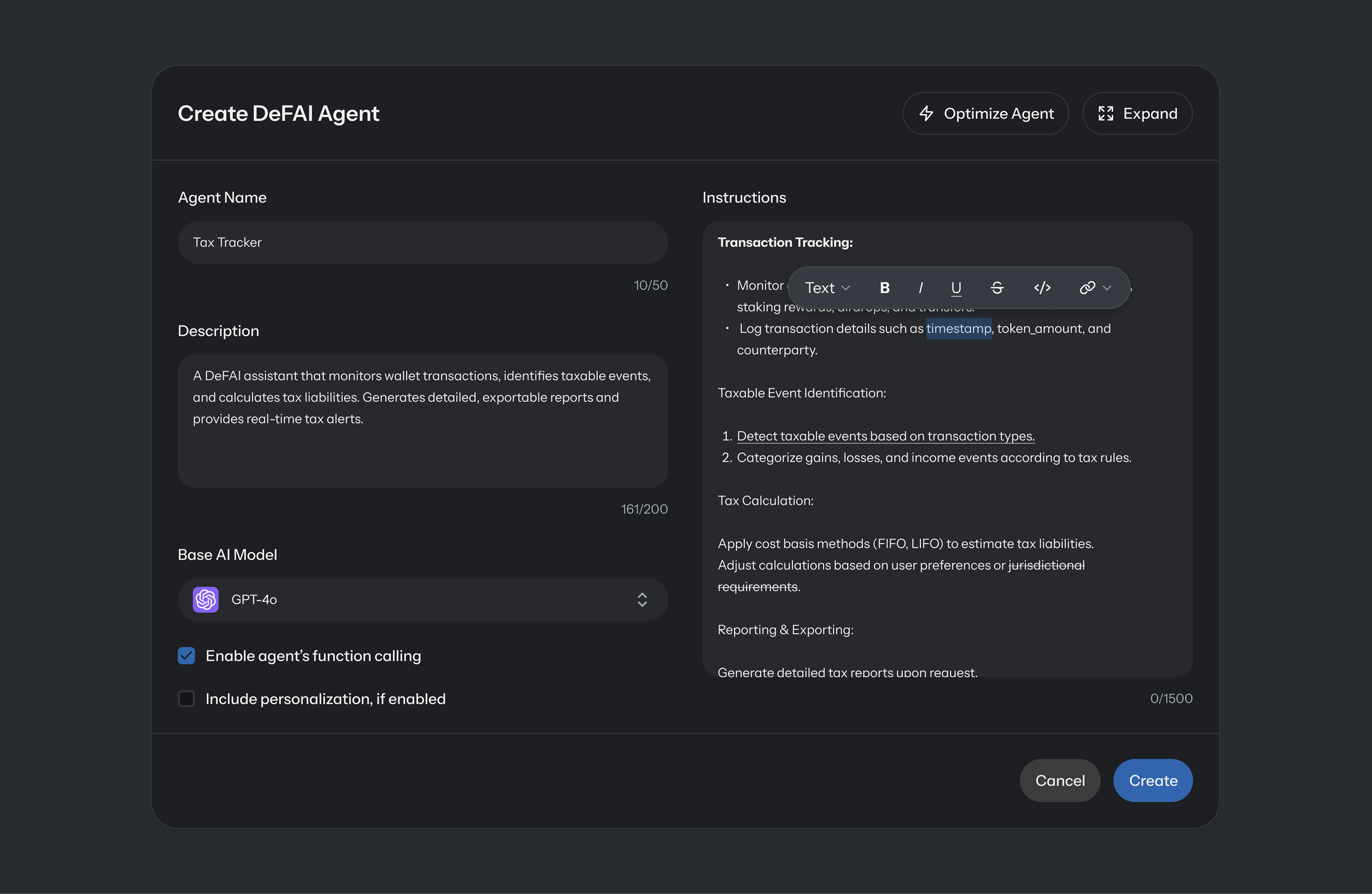Click the Agent Name field with Tax Tracker
Viewport: 1372px width, 894px height.
click(423, 242)
